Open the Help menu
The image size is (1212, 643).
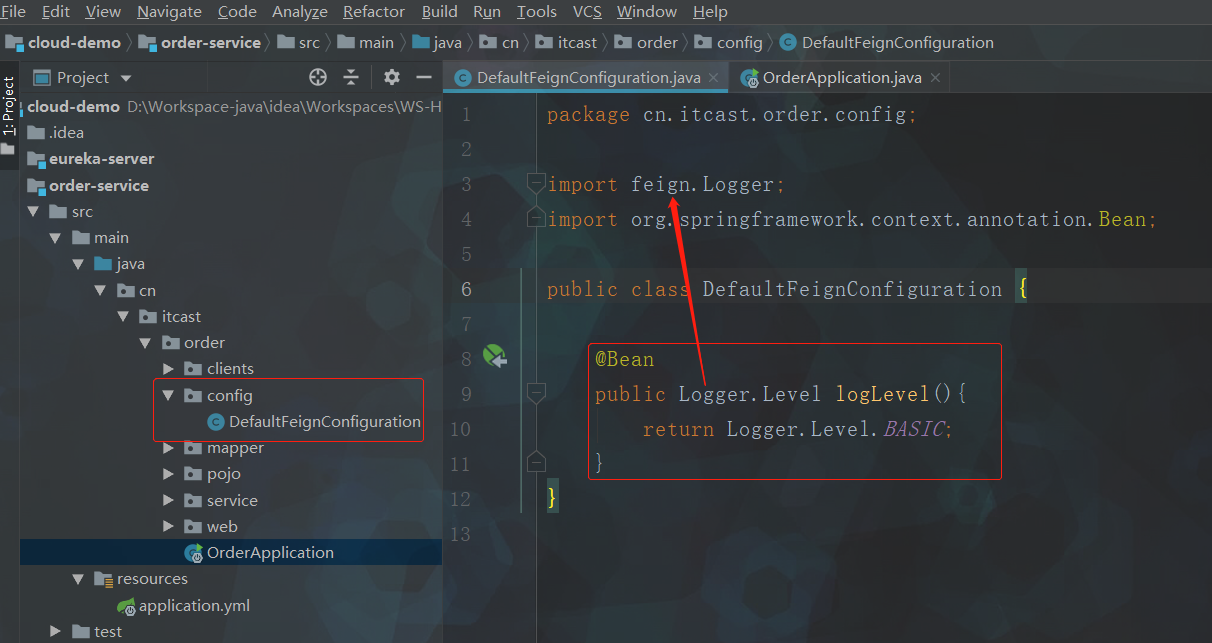tap(710, 12)
